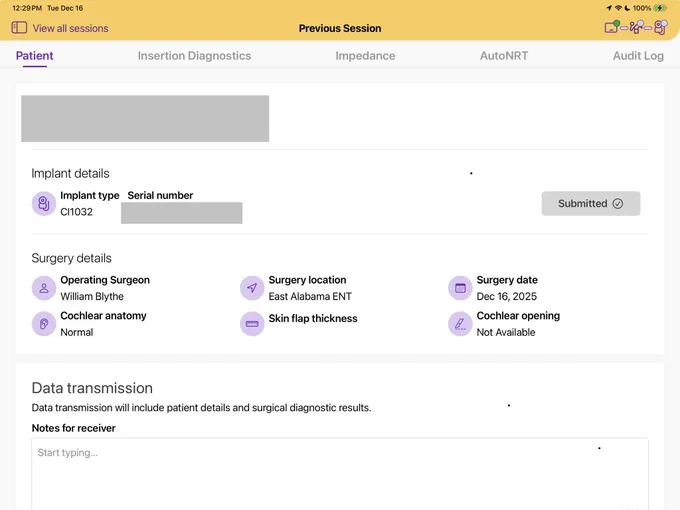Tap the Cochlear opening icon
Viewport: 680px width, 510px height.
point(460,324)
